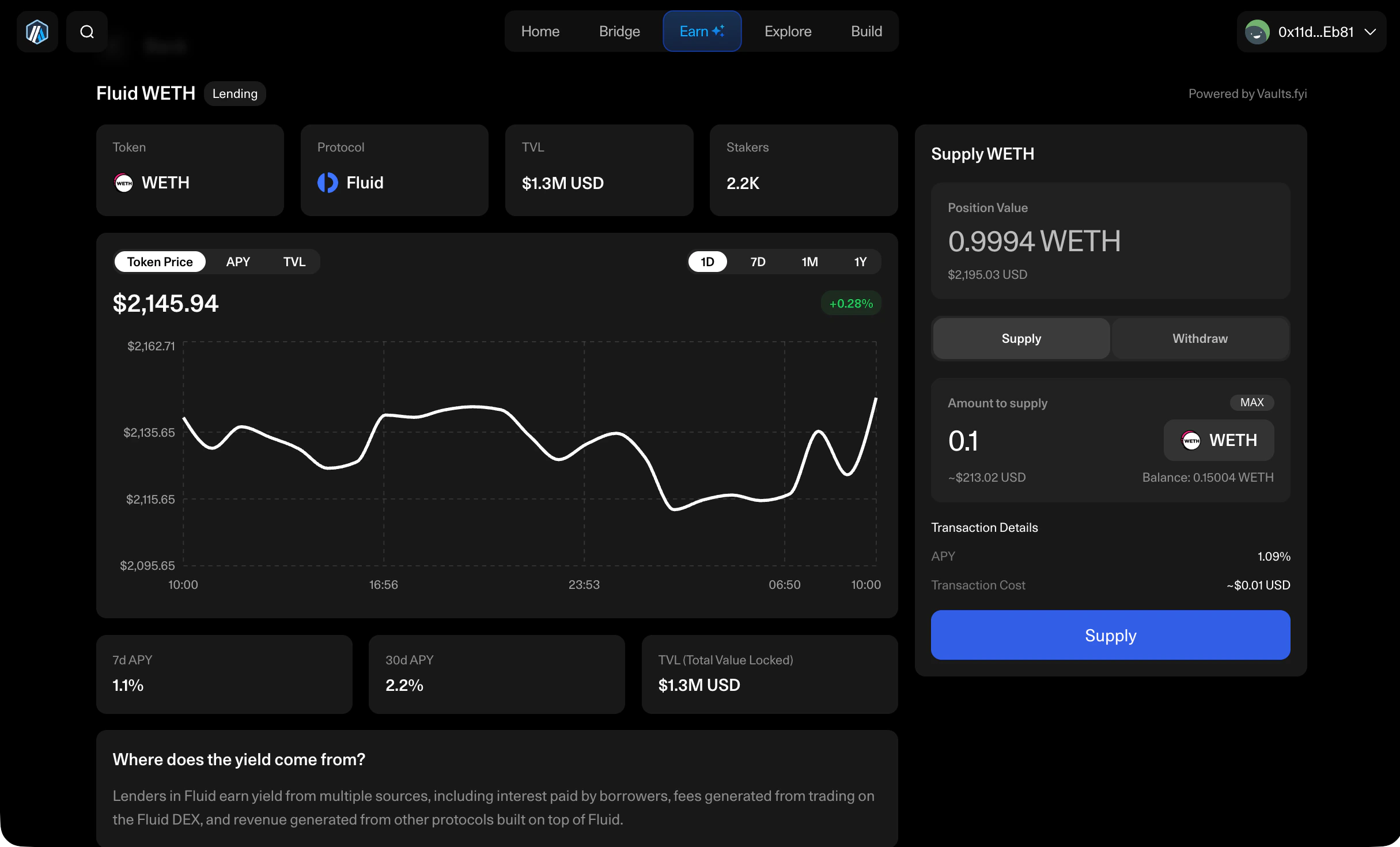The width and height of the screenshot is (1400, 847).
Task: Switch chart to Token Price
Action: pyautogui.click(x=160, y=262)
